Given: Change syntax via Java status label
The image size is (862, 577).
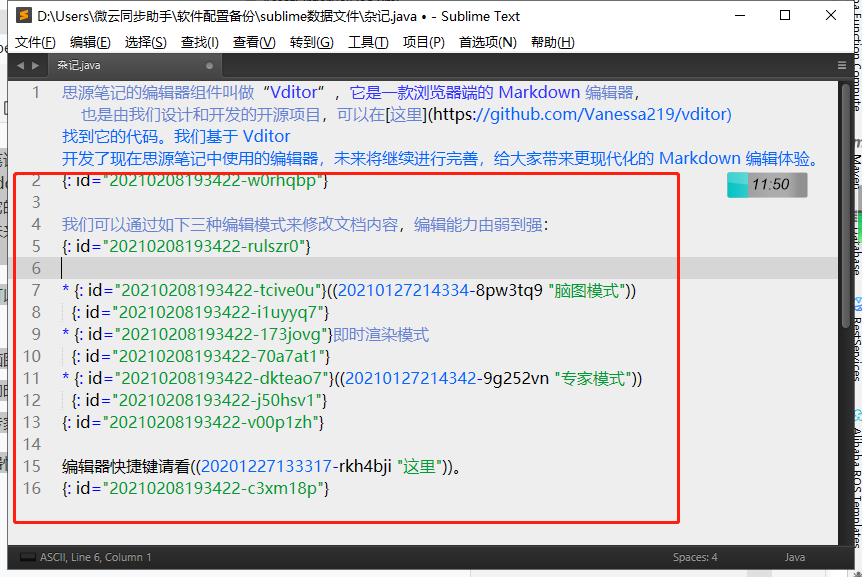Looking at the screenshot, I should 794,557.
